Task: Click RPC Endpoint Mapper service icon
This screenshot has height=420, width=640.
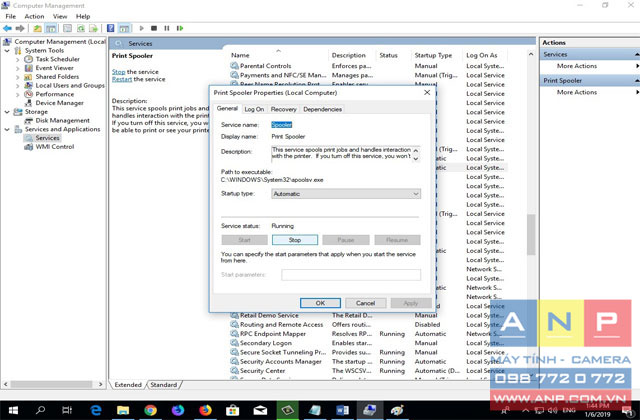Action: (x=234, y=334)
